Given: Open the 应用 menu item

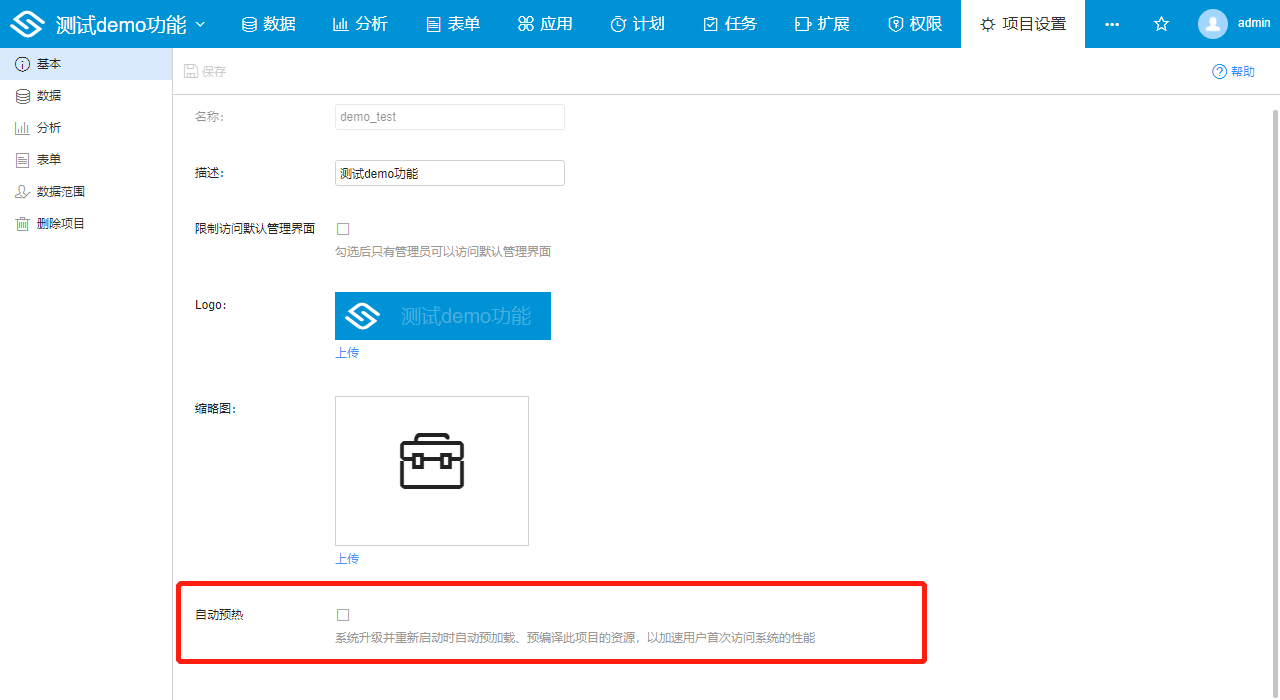Looking at the screenshot, I should point(545,23).
